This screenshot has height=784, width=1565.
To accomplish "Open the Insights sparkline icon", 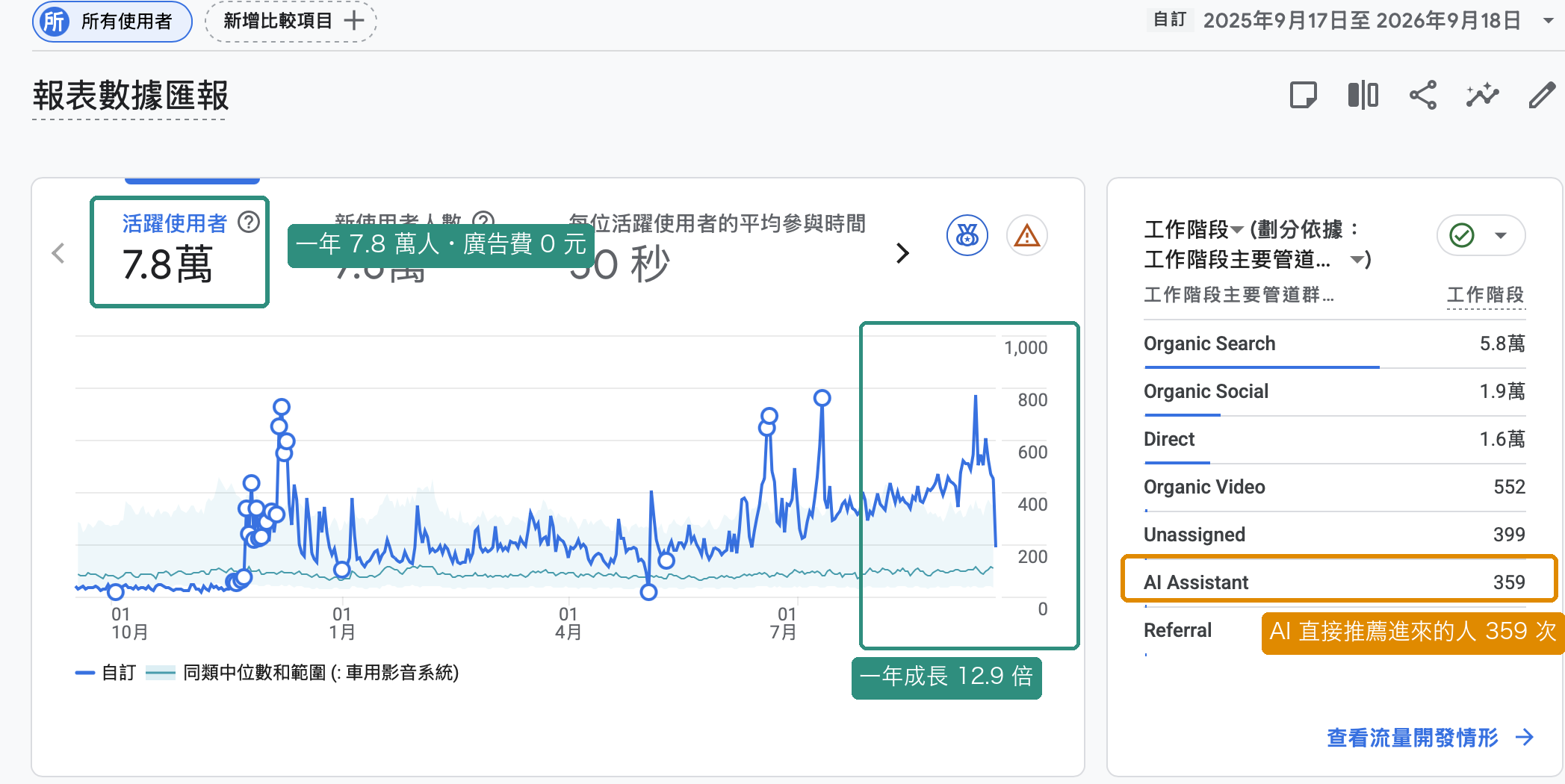I will tap(1483, 96).
